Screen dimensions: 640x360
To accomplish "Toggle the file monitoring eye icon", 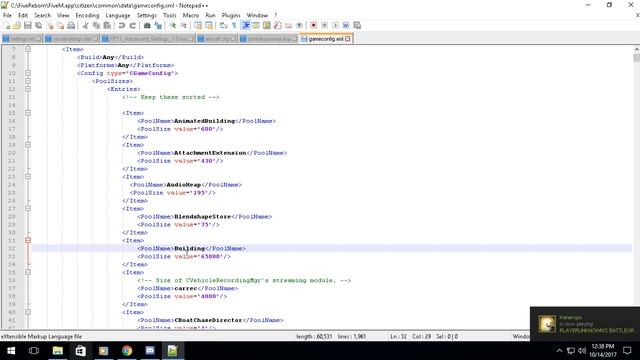I will tap(299, 25).
